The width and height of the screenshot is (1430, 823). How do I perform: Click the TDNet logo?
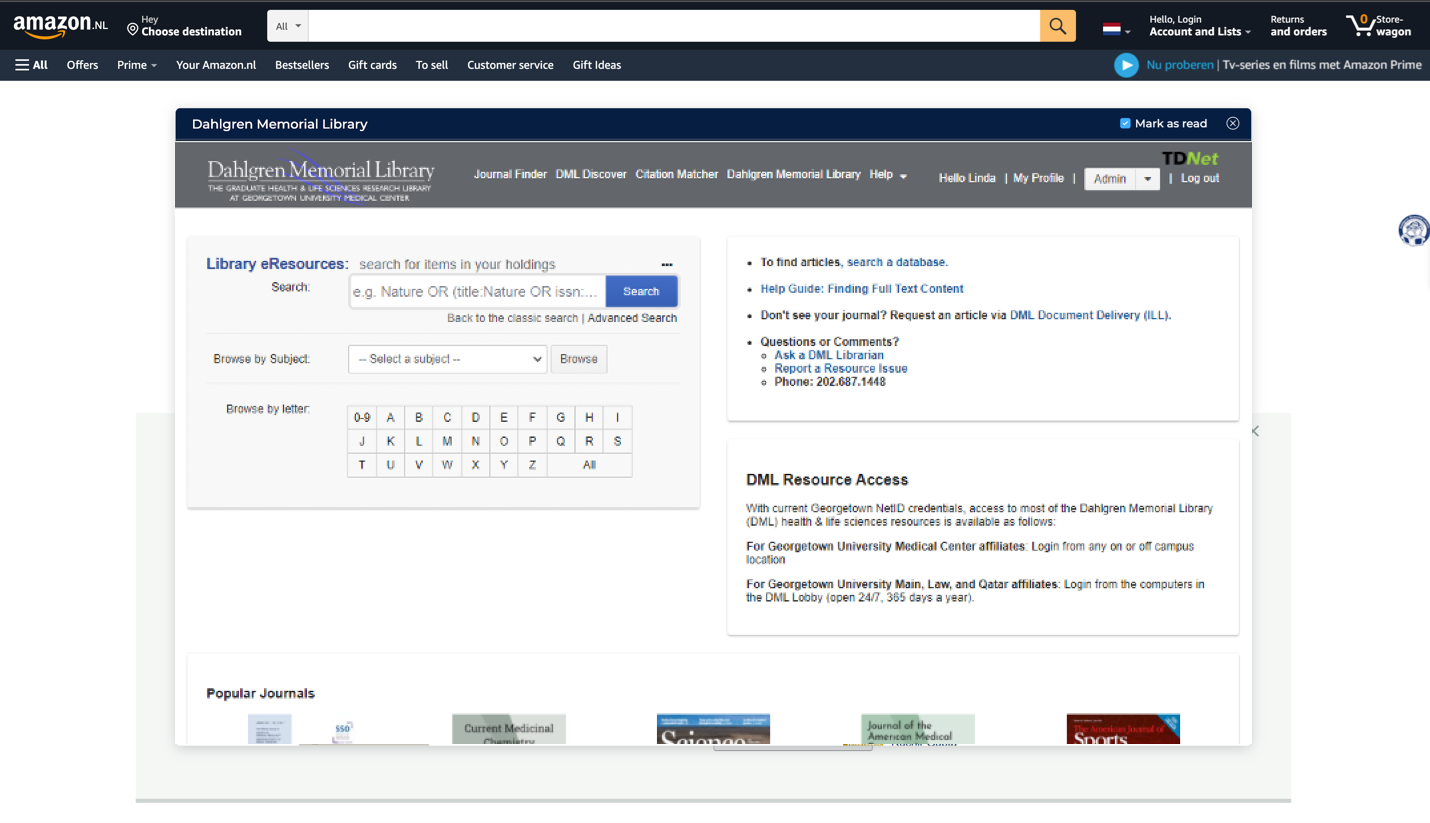click(x=1190, y=158)
